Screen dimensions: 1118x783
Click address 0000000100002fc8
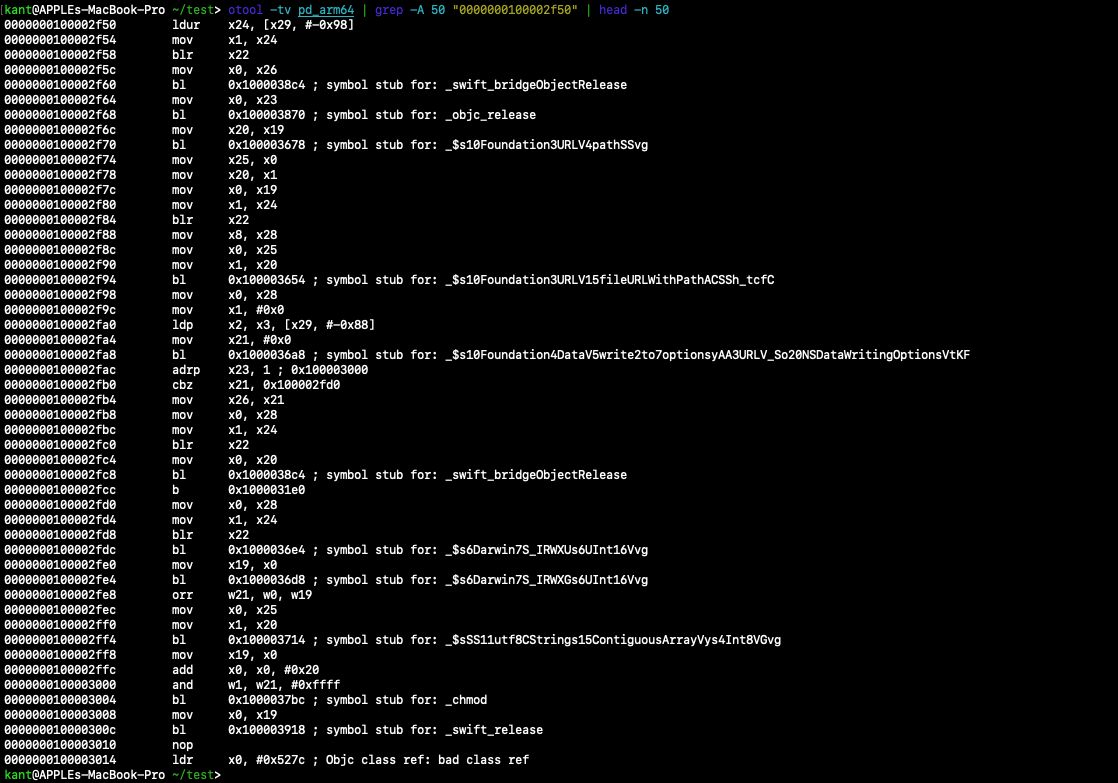tap(60, 475)
